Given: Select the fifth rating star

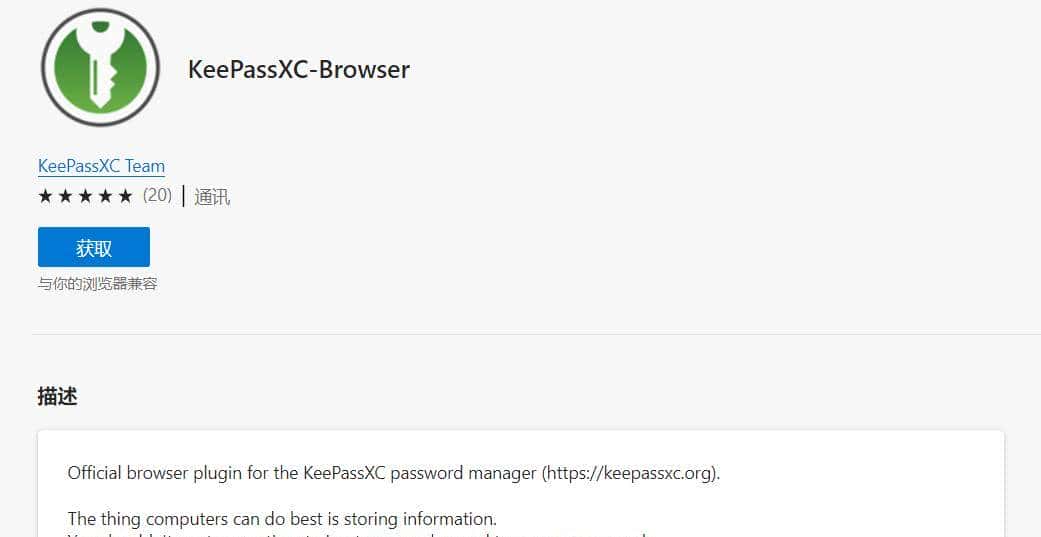Looking at the screenshot, I should pos(125,196).
